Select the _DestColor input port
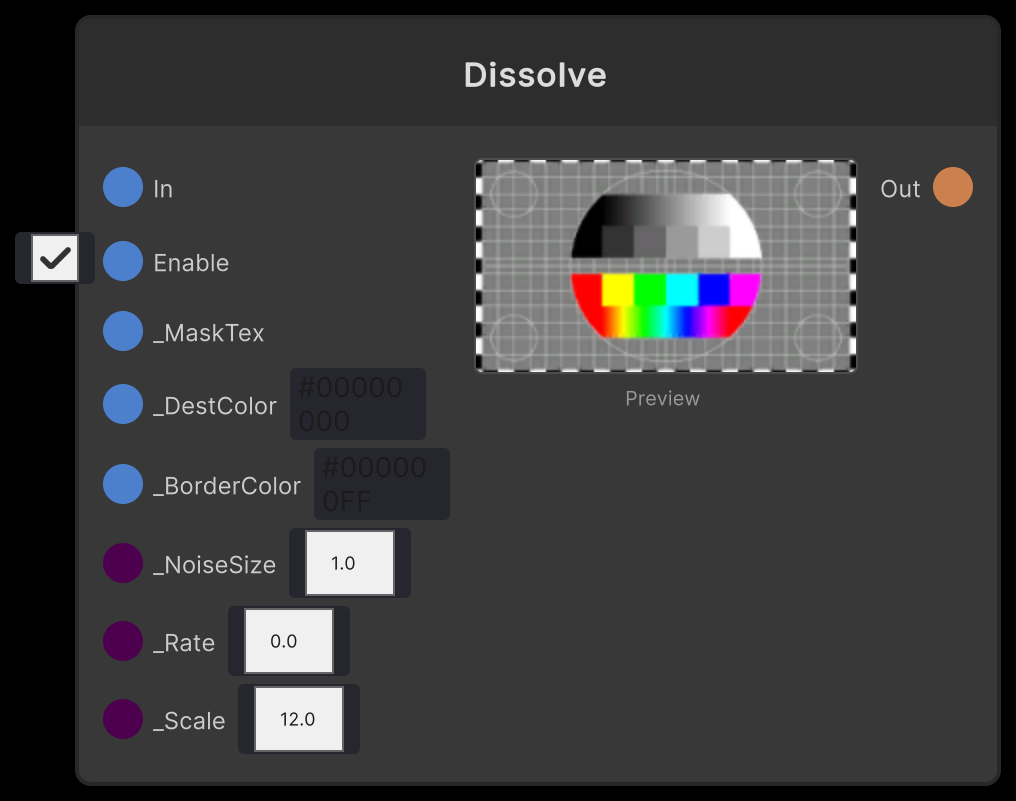Viewport: 1016px width, 801px height. (x=122, y=404)
